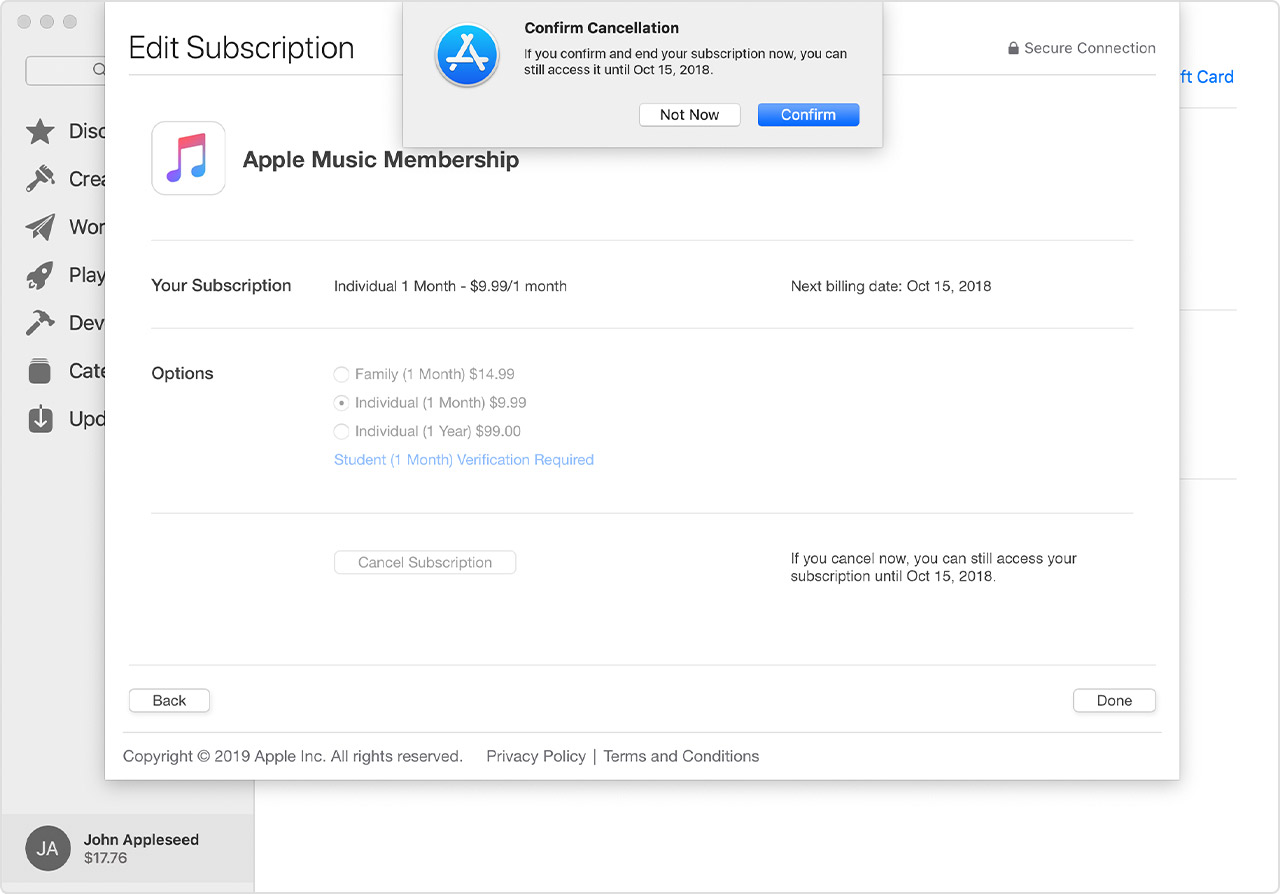Click the Back button
The image size is (1280, 894).
(x=169, y=700)
